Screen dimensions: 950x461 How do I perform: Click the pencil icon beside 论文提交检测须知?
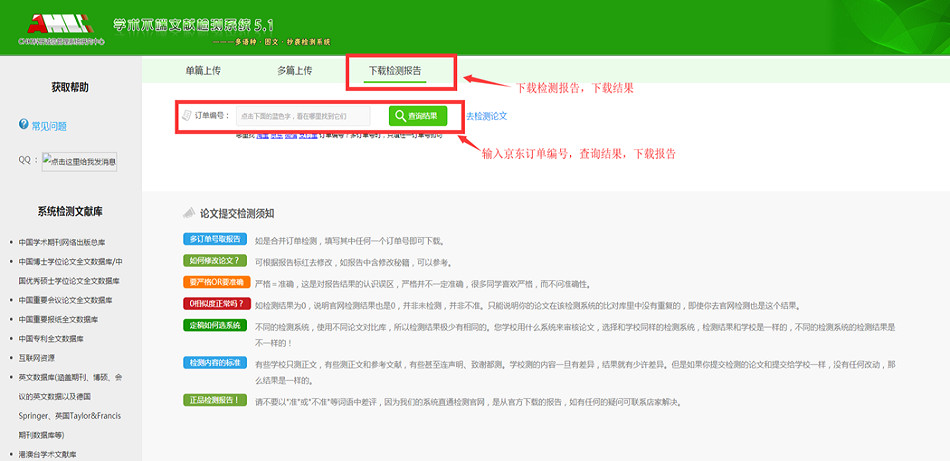coord(188,213)
